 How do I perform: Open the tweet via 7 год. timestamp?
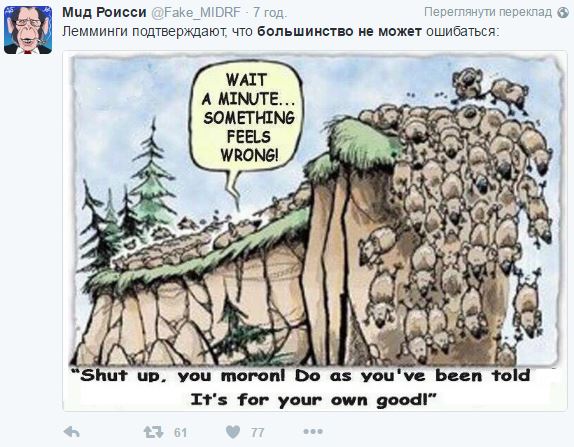tap(270, 13)
